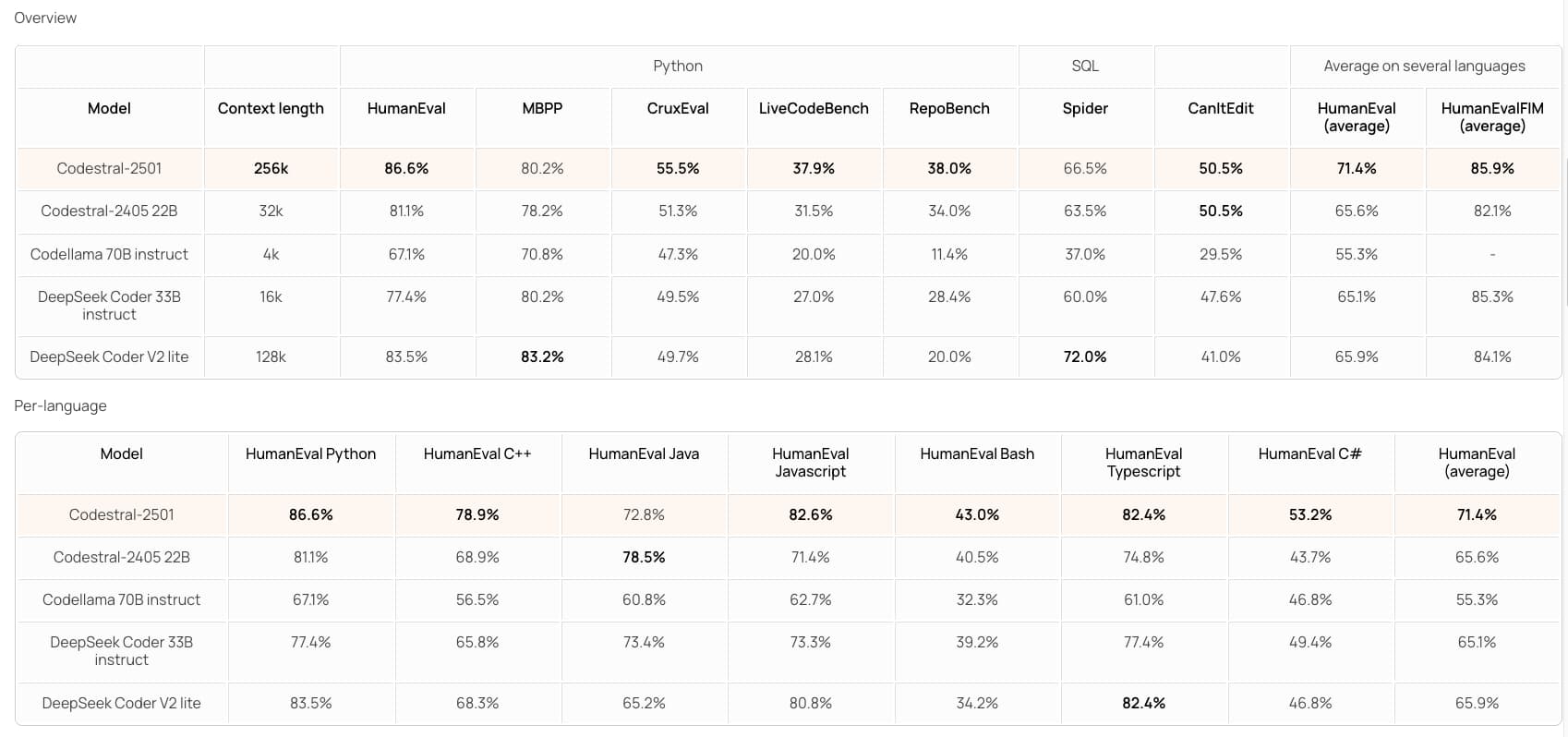The height and width of the screenshot is (737, 1568).
Task: Click the CanItEdit column header
Action: pos(1220,108)
